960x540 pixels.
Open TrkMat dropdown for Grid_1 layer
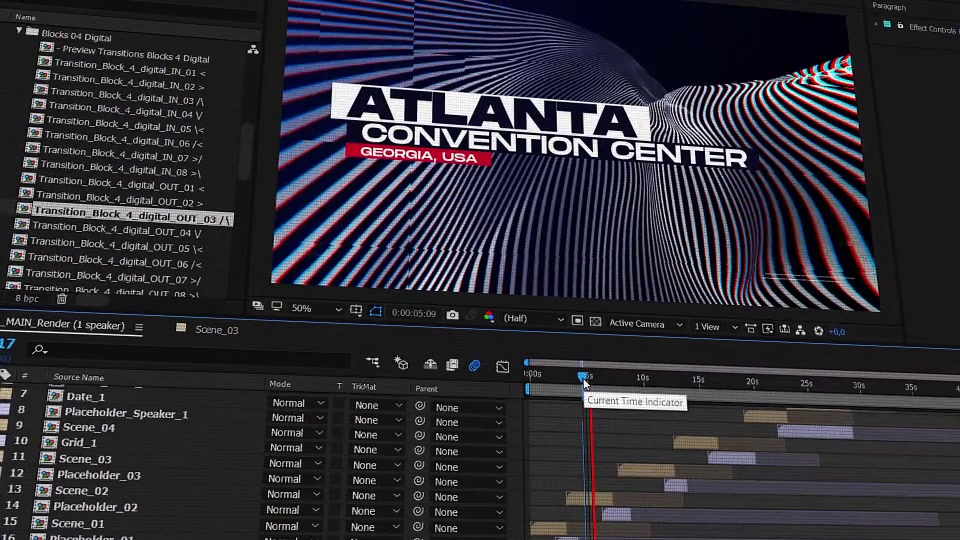click(x=378, y=450)
